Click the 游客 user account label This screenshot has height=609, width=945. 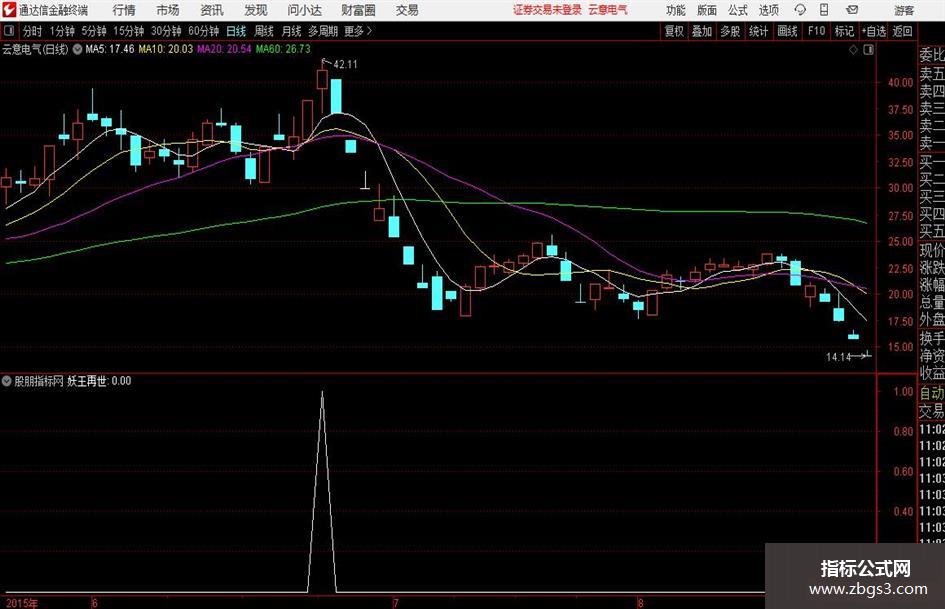(x=904, y=10)
